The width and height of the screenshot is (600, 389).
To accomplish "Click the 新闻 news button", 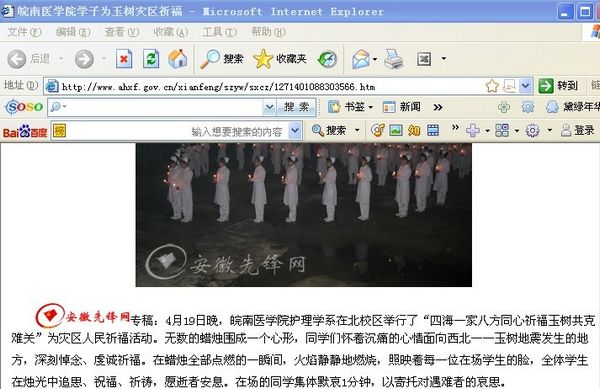I will coord(402,107).
